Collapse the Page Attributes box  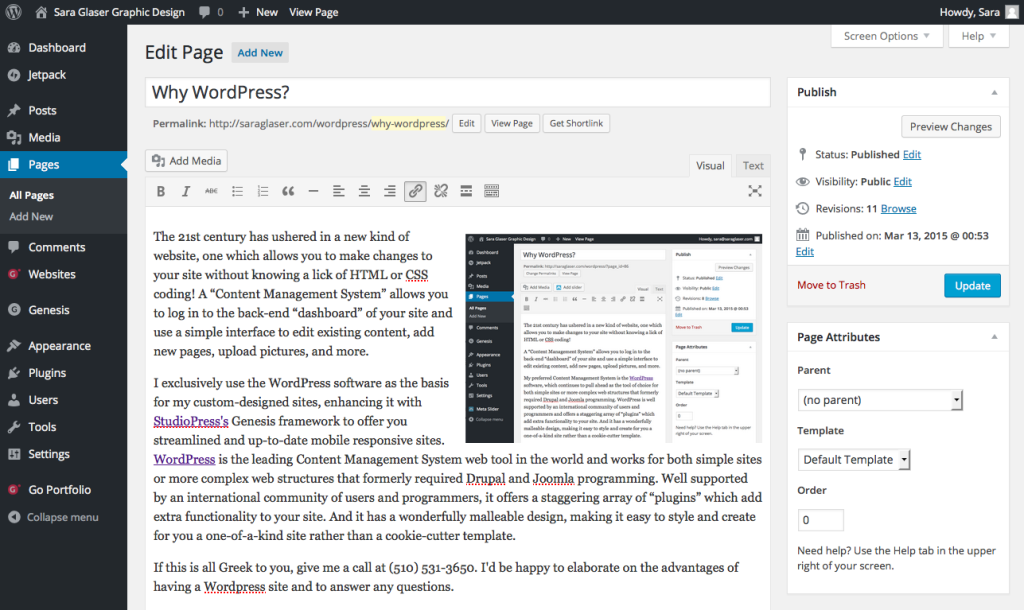[994, 337]
